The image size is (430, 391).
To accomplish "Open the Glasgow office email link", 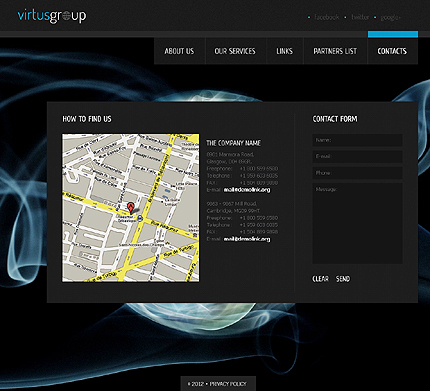I will [247, 190].
